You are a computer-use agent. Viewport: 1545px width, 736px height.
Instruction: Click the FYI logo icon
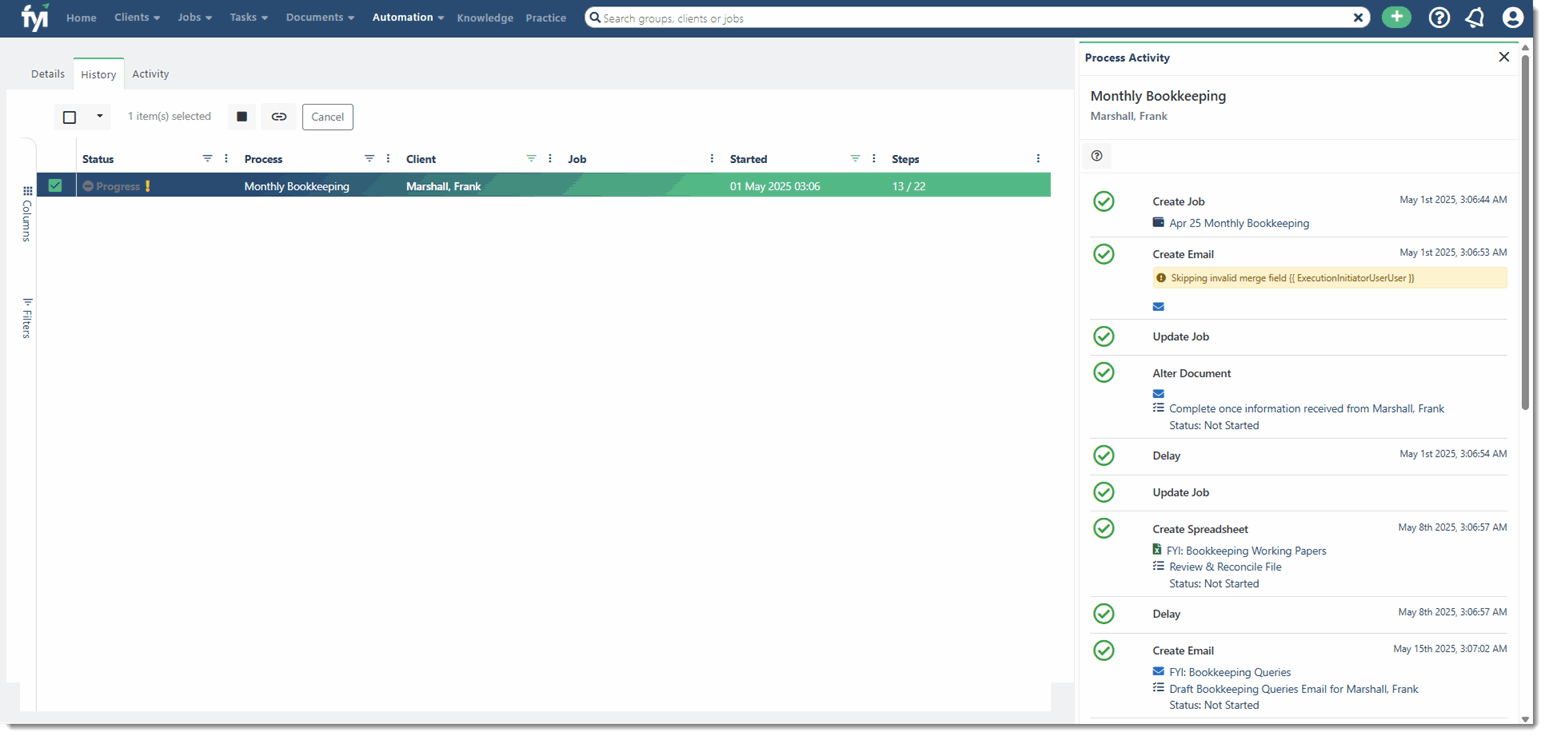coord(35,17)
